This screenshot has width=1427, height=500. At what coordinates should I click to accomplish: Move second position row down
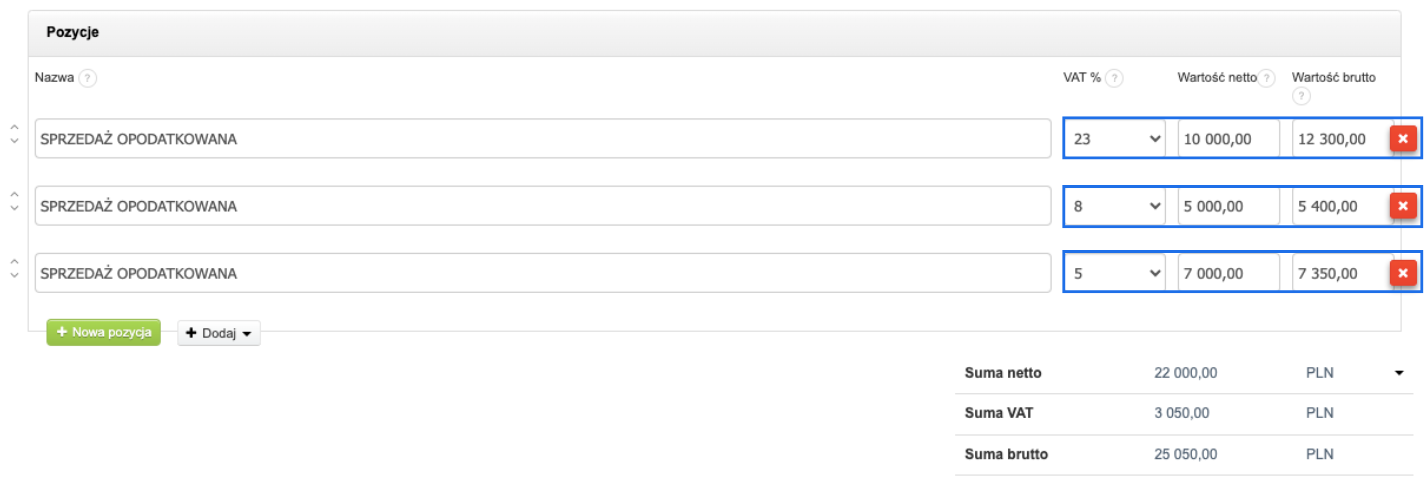pos(14,209)
